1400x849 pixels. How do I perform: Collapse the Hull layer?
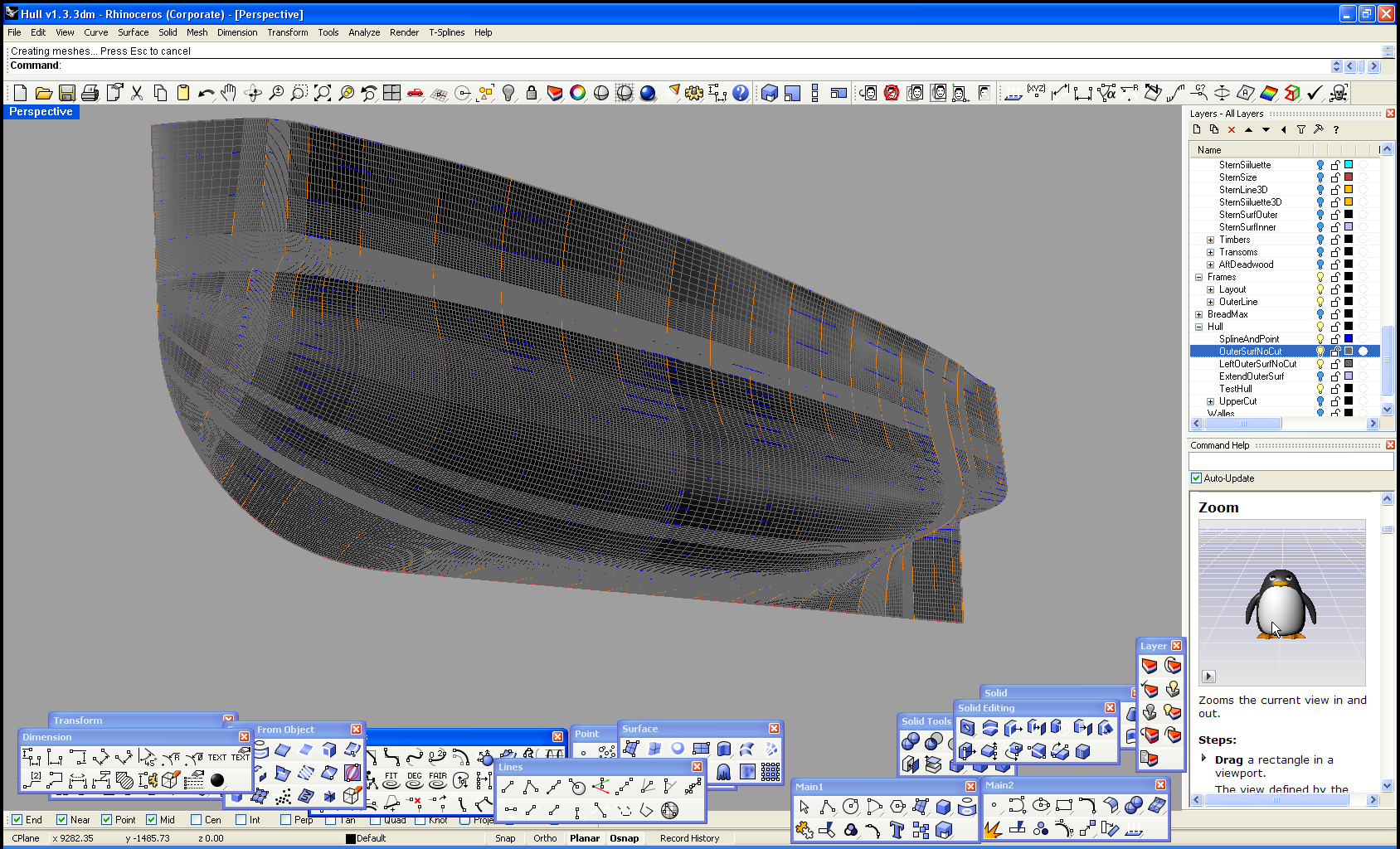[1198, 327]
